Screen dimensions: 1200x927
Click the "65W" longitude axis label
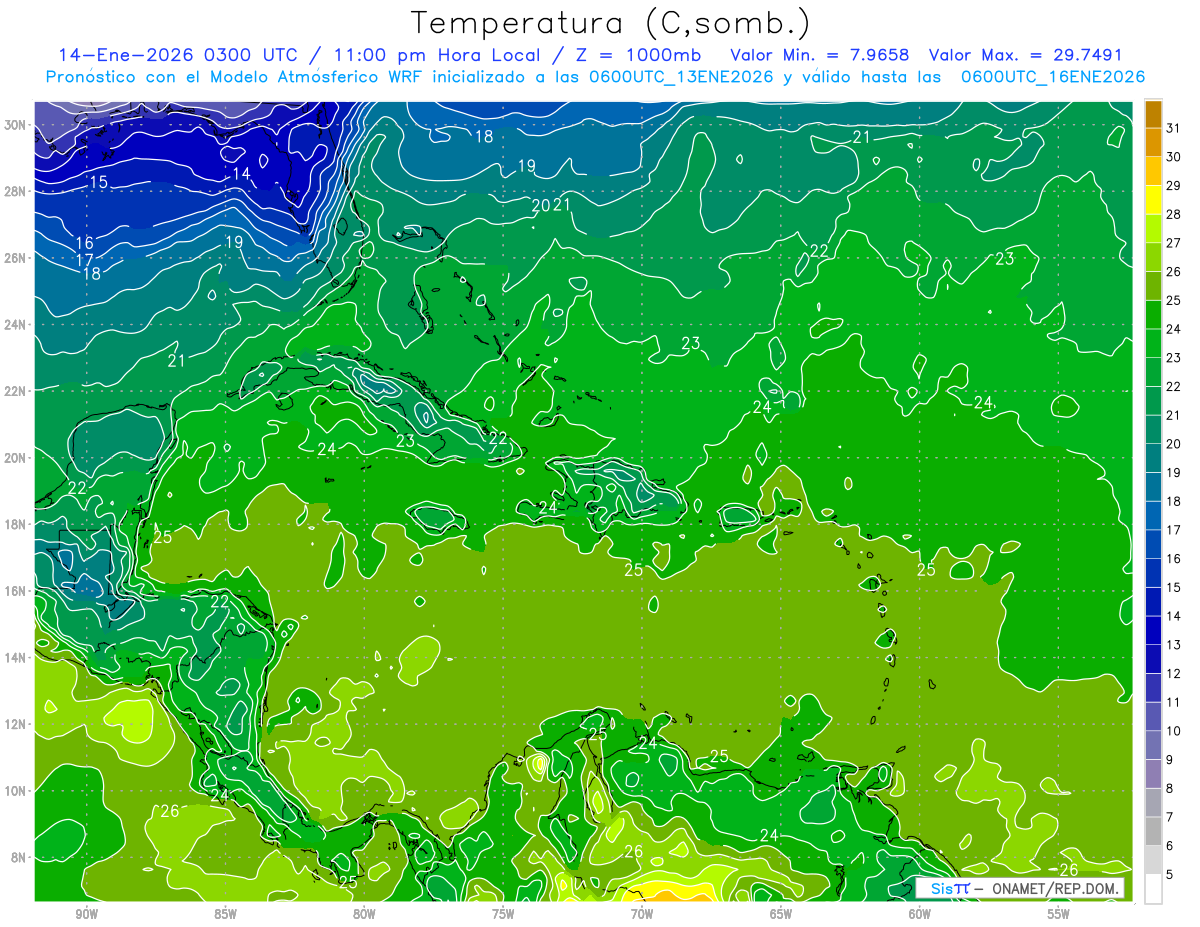click(x=781, y=914)
